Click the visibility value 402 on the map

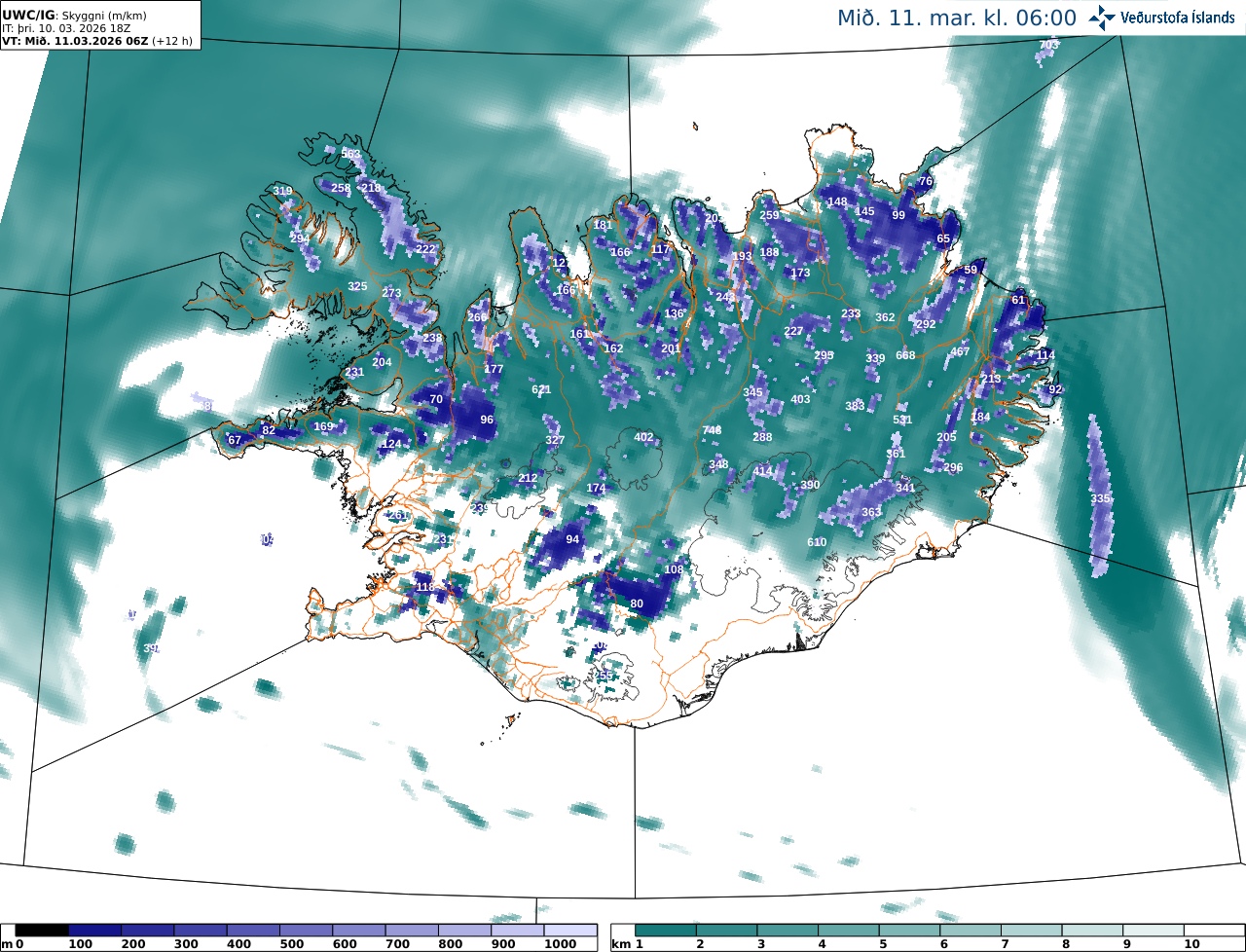point(643,437)
